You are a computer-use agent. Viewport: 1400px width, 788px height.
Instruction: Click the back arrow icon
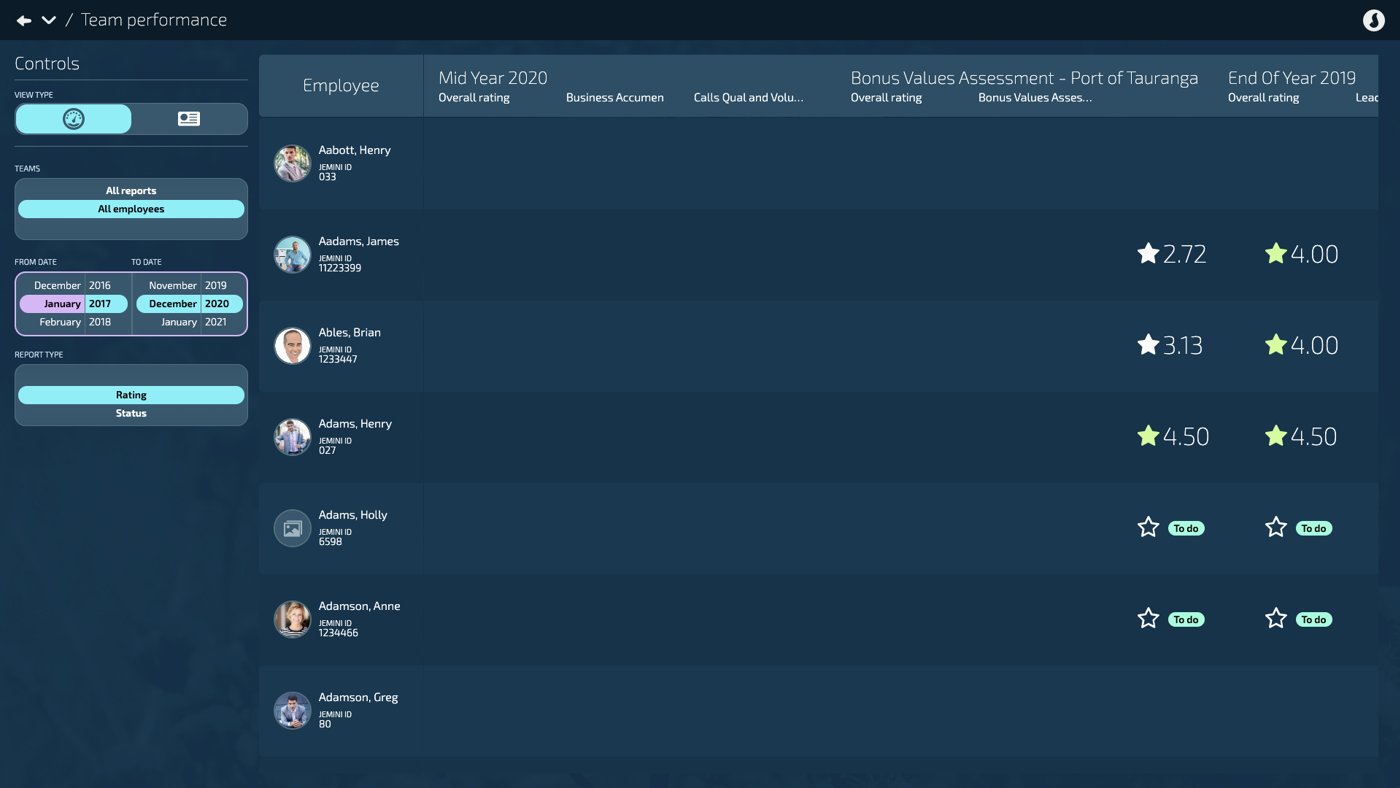[x=24, y=20]
